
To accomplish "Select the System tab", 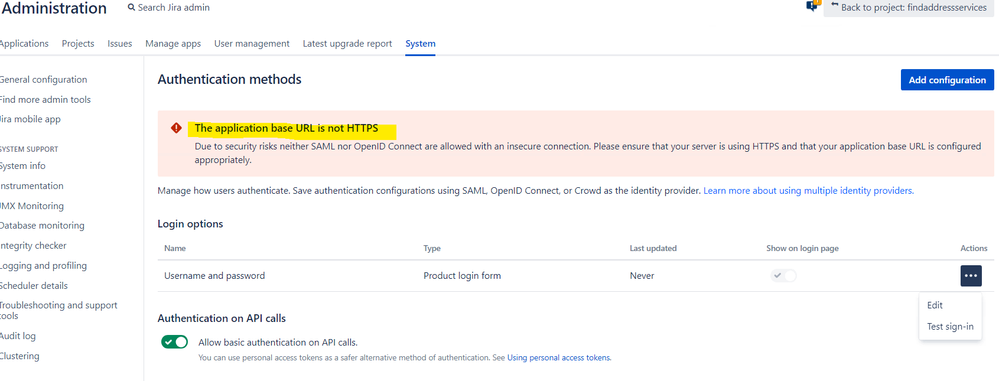I will point(420,43).
